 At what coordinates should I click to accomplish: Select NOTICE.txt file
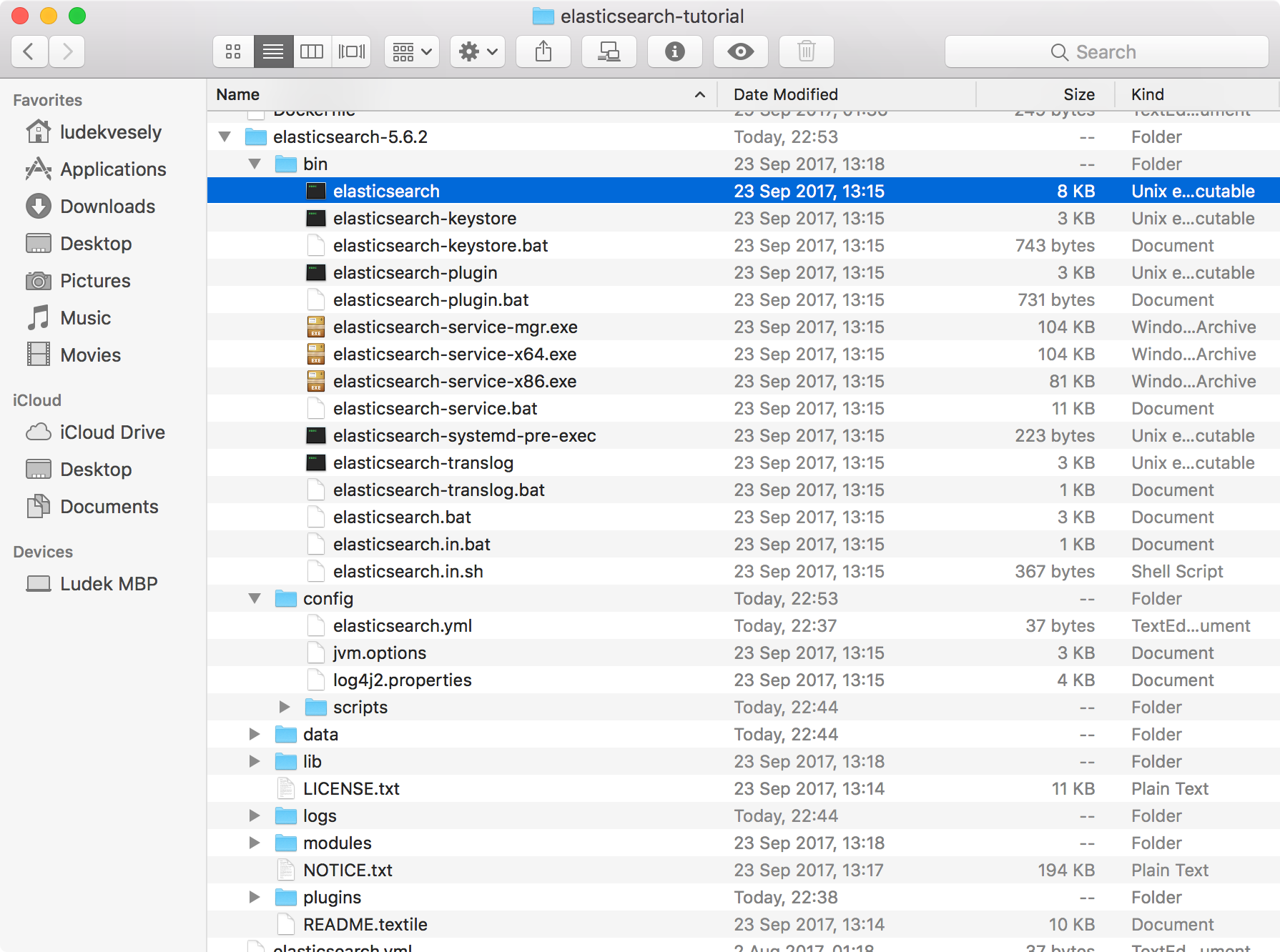348,870
